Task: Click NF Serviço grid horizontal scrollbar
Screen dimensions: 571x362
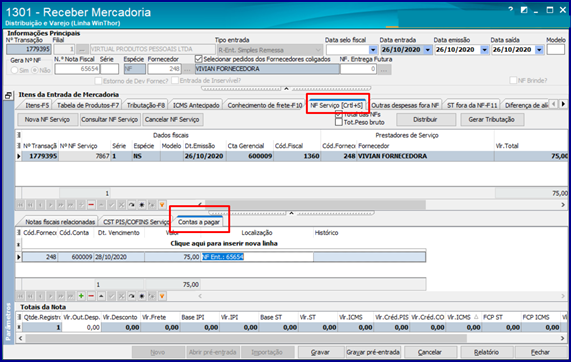Action: (315, 205)
